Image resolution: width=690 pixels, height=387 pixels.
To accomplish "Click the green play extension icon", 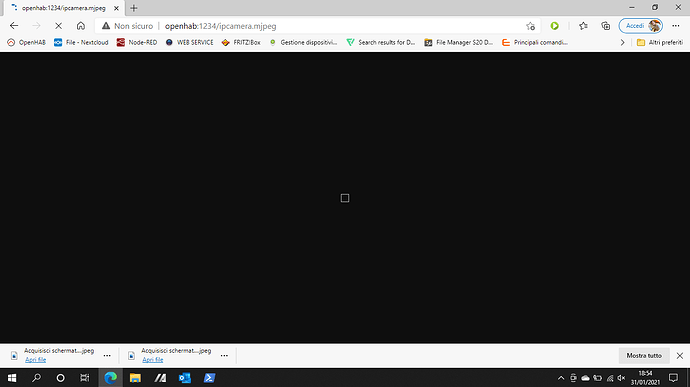I will tap(554, 26).
